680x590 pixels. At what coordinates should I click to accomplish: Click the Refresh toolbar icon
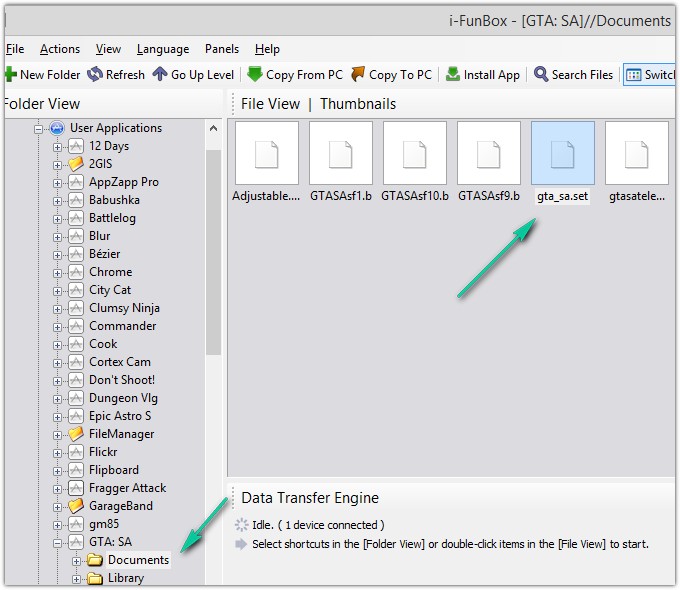[x=95, y=75]
